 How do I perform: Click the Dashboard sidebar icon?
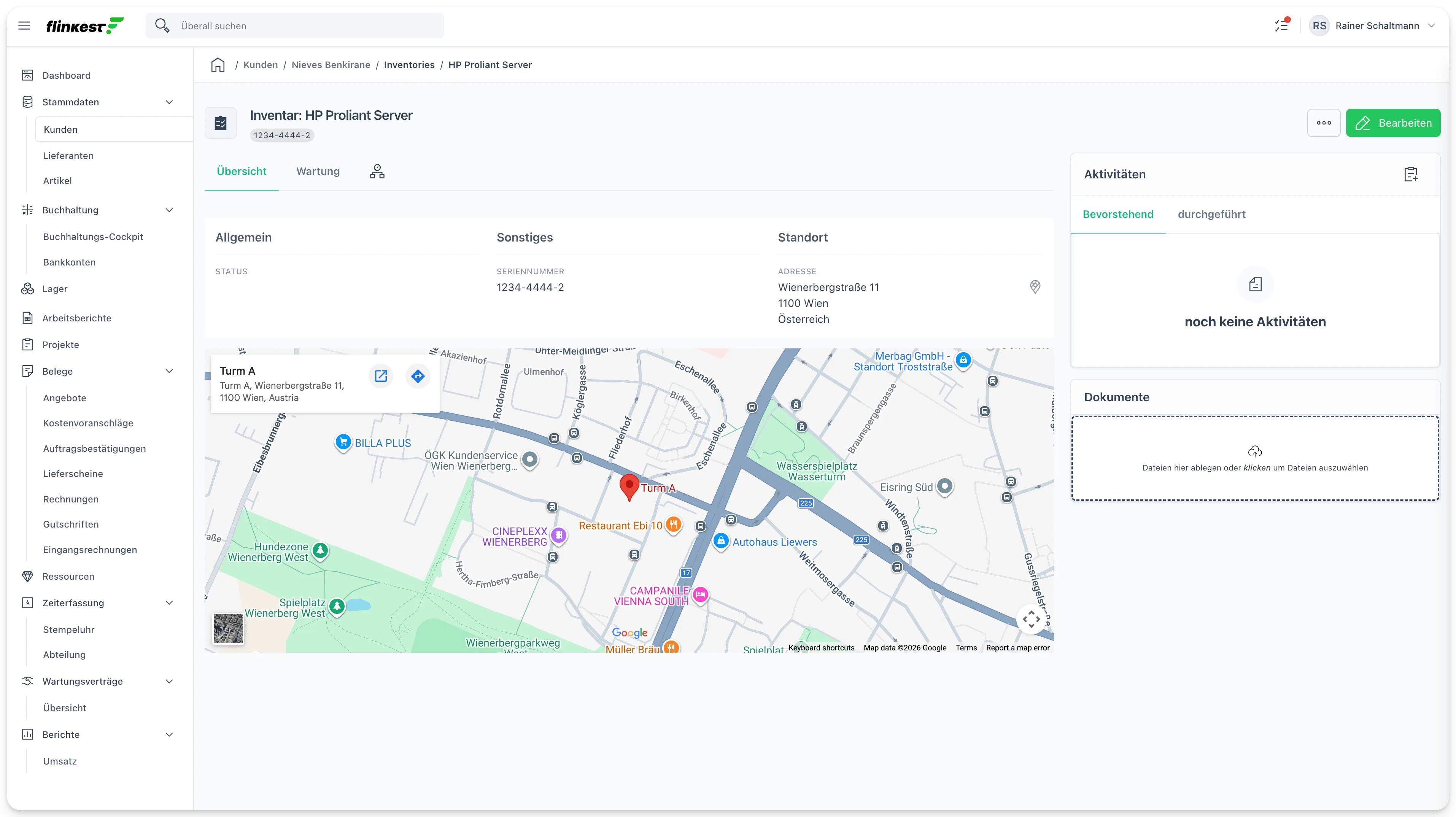pos(27,75)
